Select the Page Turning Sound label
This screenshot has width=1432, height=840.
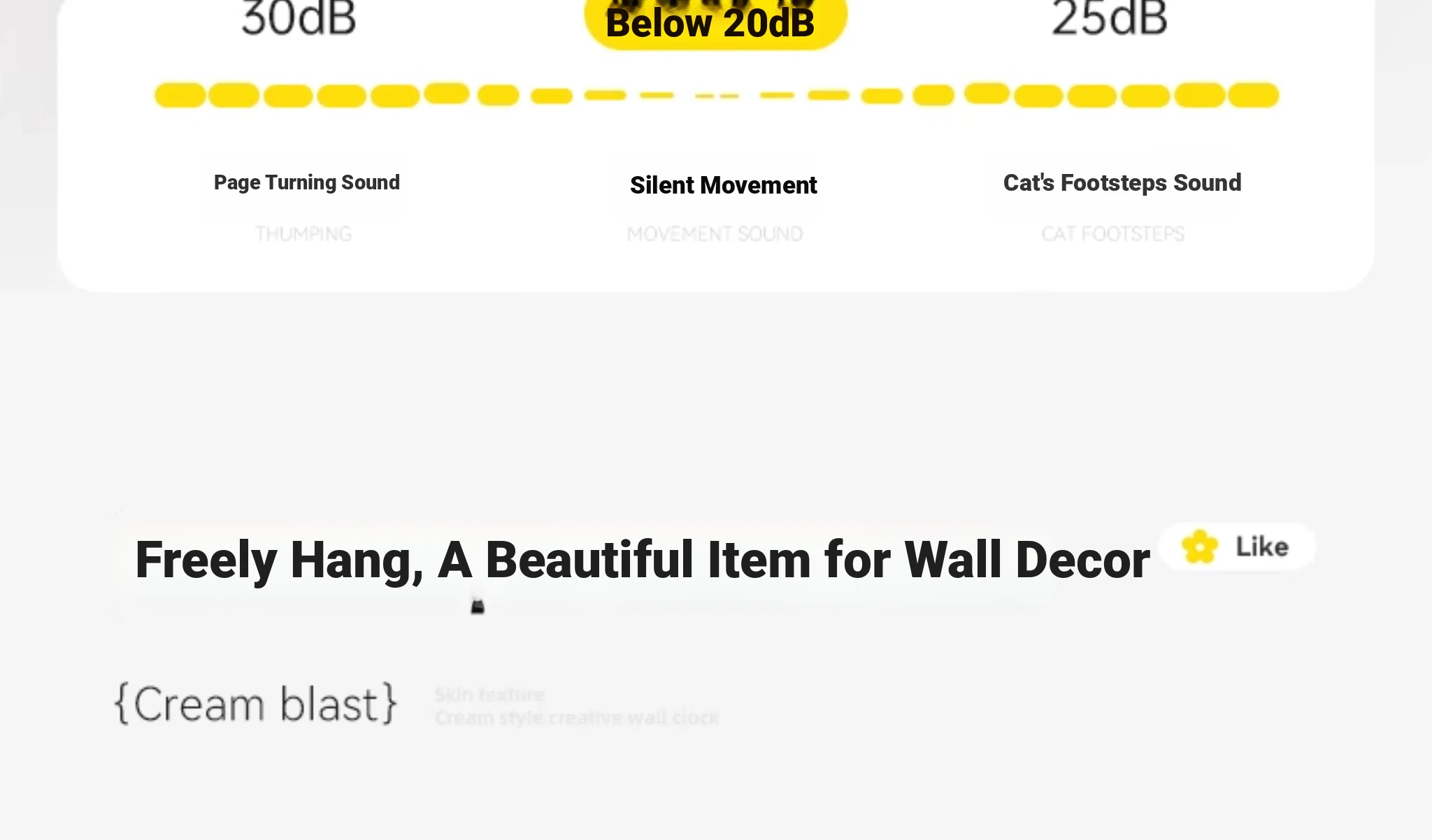[x=307, y=182]
